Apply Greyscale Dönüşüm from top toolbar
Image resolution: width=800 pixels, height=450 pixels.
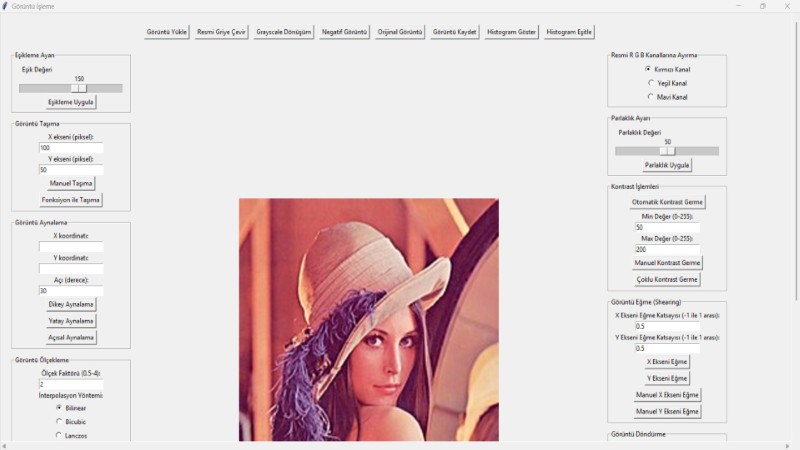click(x=283, y=32)
